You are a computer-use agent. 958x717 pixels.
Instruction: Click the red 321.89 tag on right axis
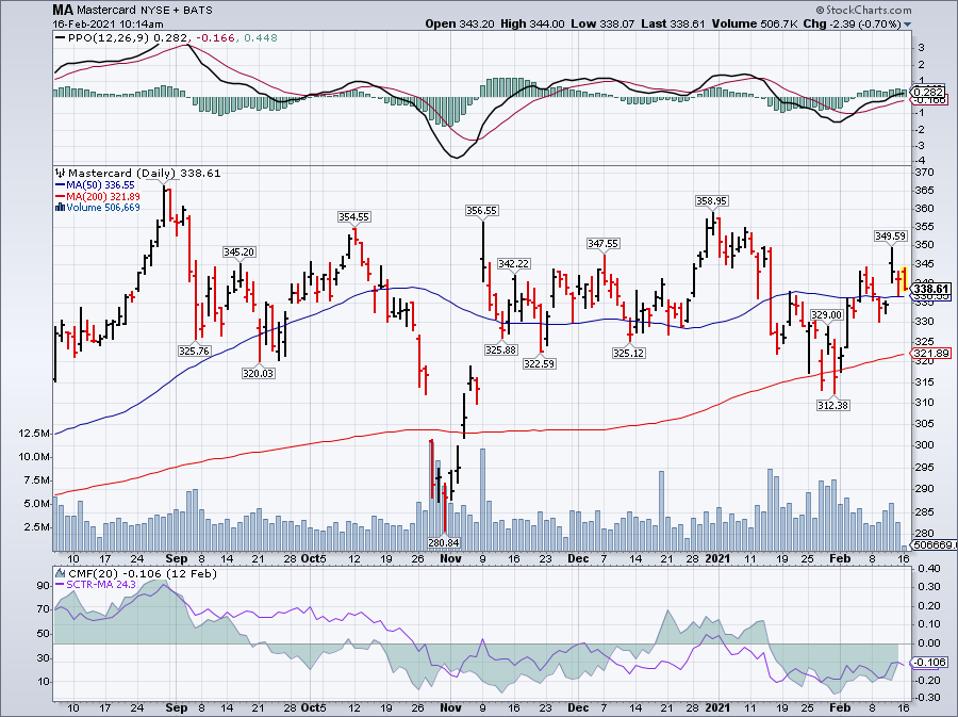[x=931, y=353]
